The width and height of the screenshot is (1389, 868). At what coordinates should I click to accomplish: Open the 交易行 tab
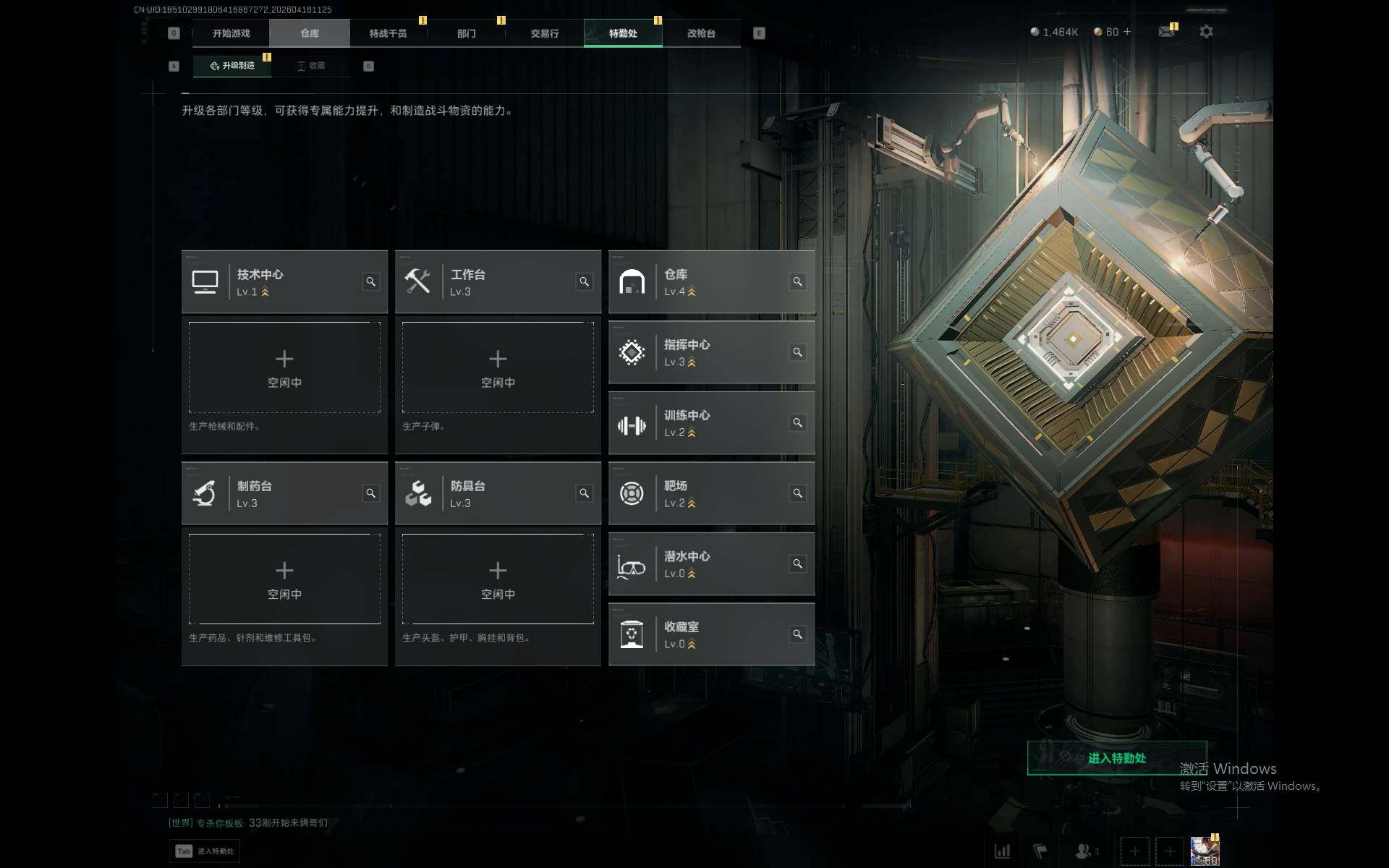click(544, 33)
